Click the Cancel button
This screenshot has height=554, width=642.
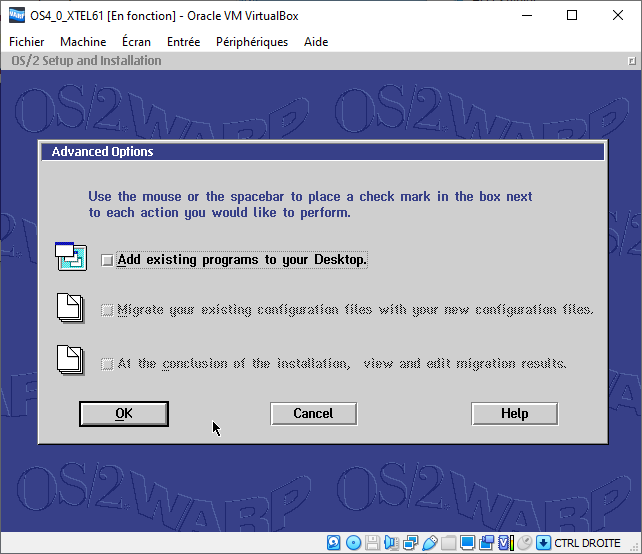[x=314, y=414]
